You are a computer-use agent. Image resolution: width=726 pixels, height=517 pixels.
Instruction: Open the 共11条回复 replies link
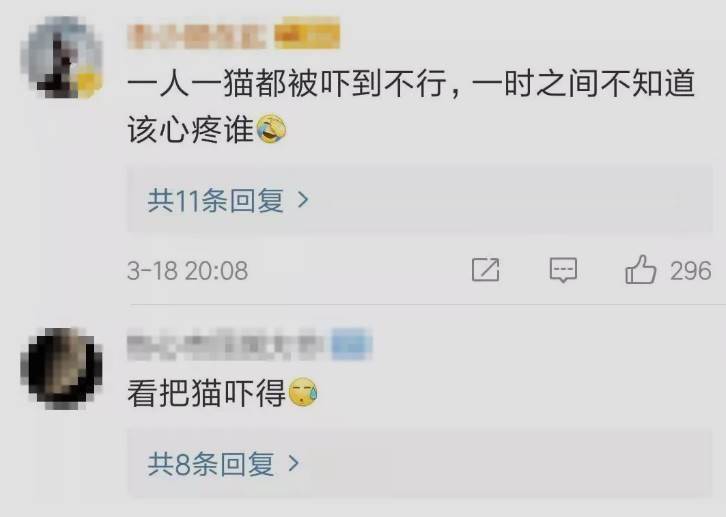[216, 200]
